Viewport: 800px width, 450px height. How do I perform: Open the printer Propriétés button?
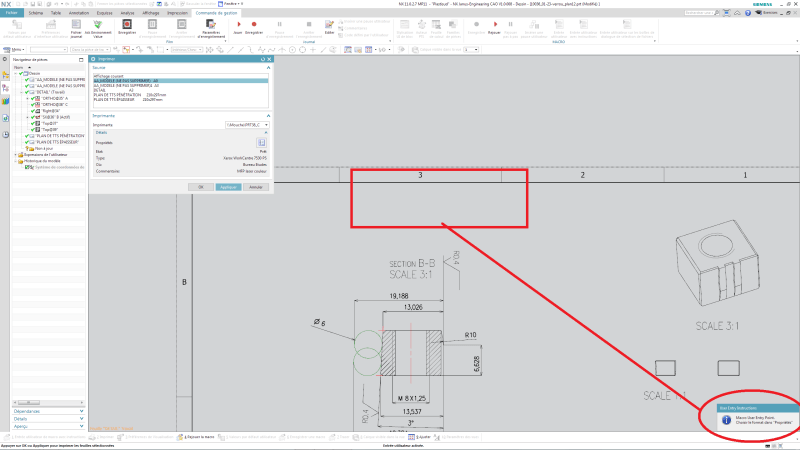click(x=261, y=143)
